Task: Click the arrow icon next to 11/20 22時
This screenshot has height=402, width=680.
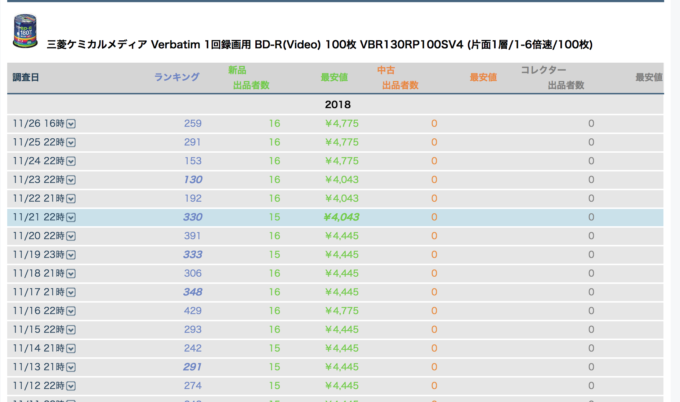Action: tap(71, 236)
